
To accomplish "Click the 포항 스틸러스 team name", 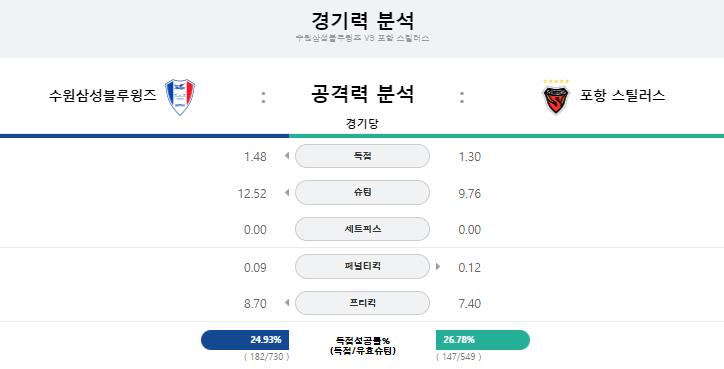I will point(622,96).
